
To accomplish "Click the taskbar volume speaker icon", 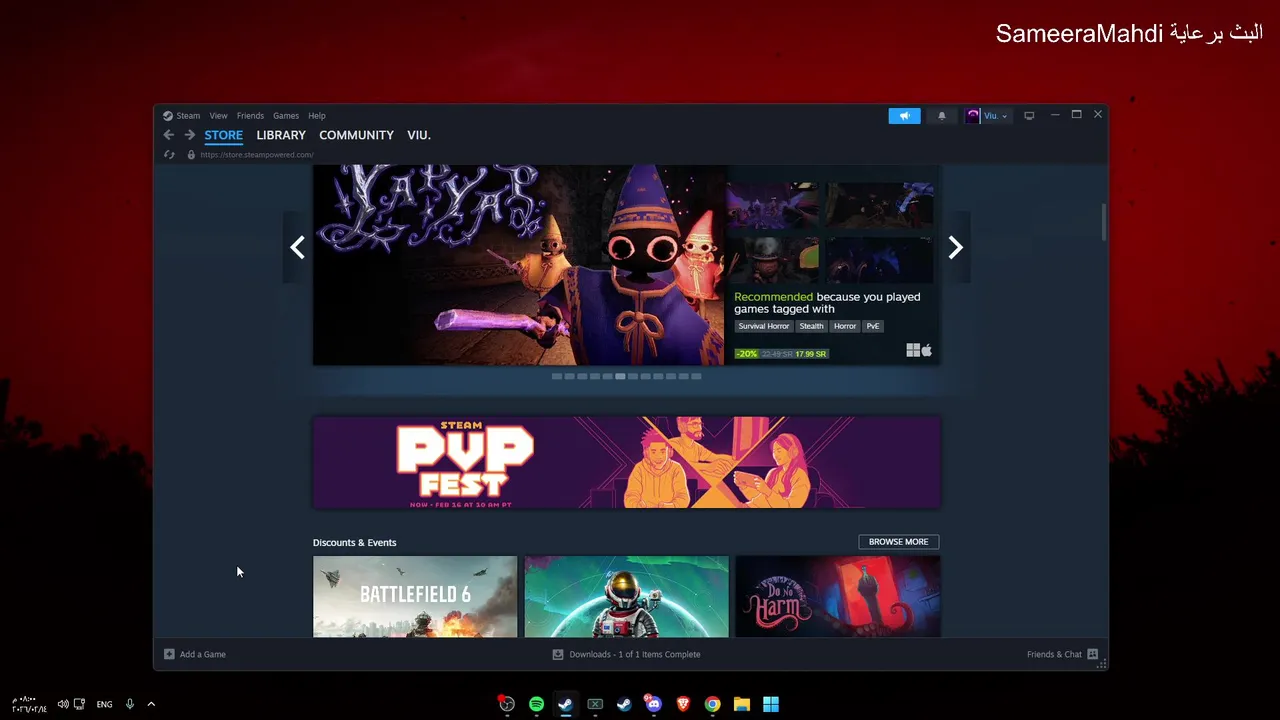I will pos(63,704).
